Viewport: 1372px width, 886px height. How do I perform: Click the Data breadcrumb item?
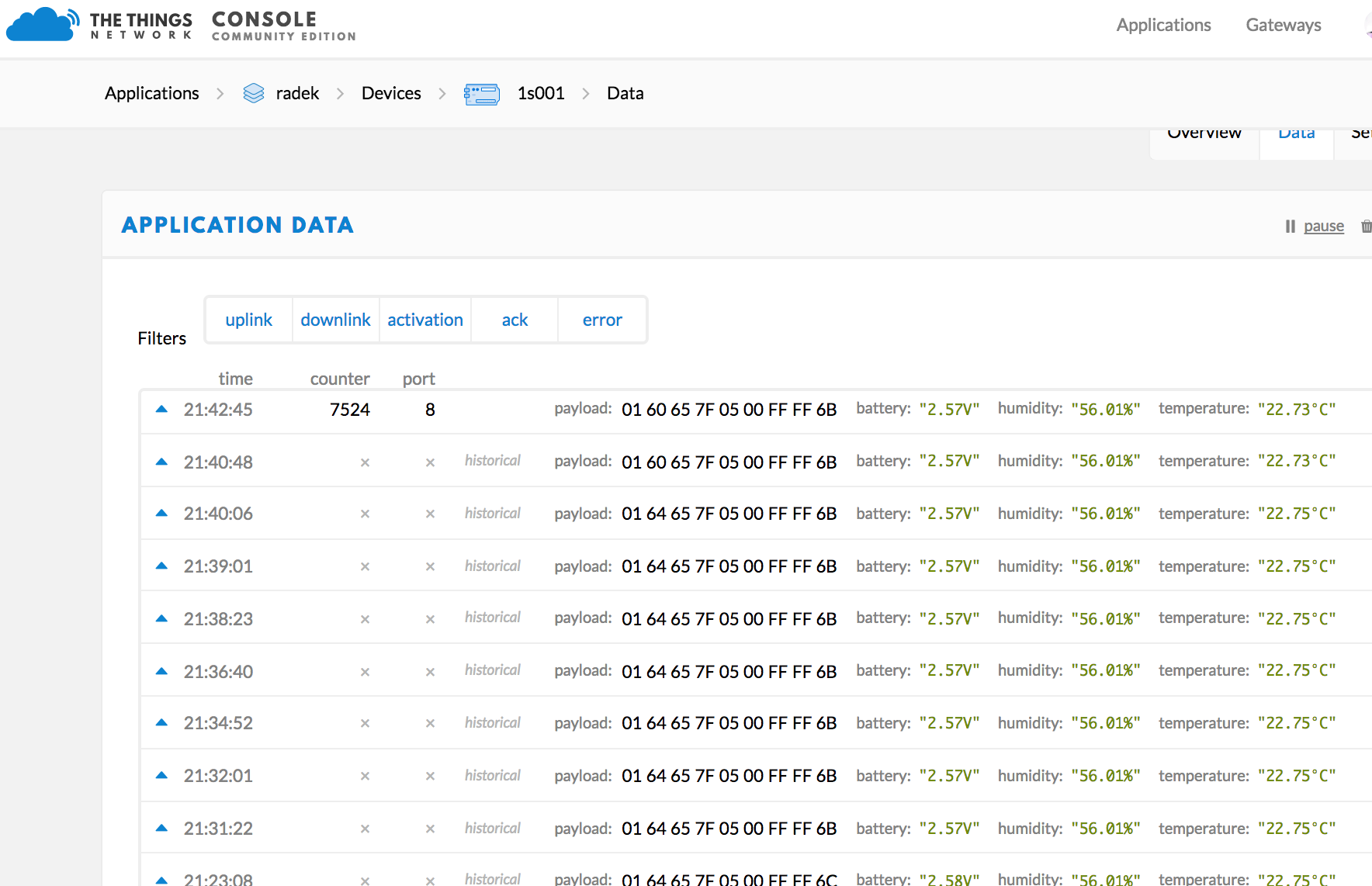[x=625, y=93]
